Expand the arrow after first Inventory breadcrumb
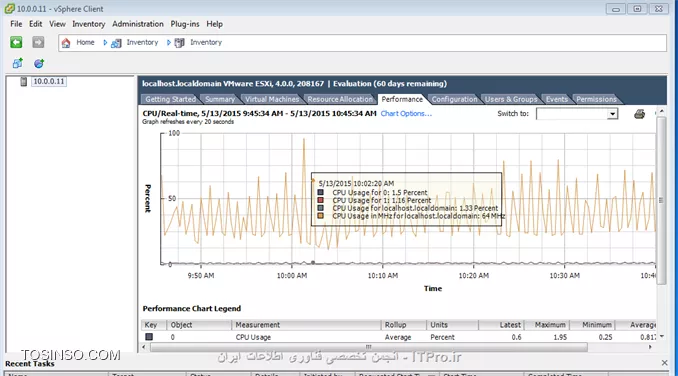Screen dimensions: 678x376 tap(169, 43)
